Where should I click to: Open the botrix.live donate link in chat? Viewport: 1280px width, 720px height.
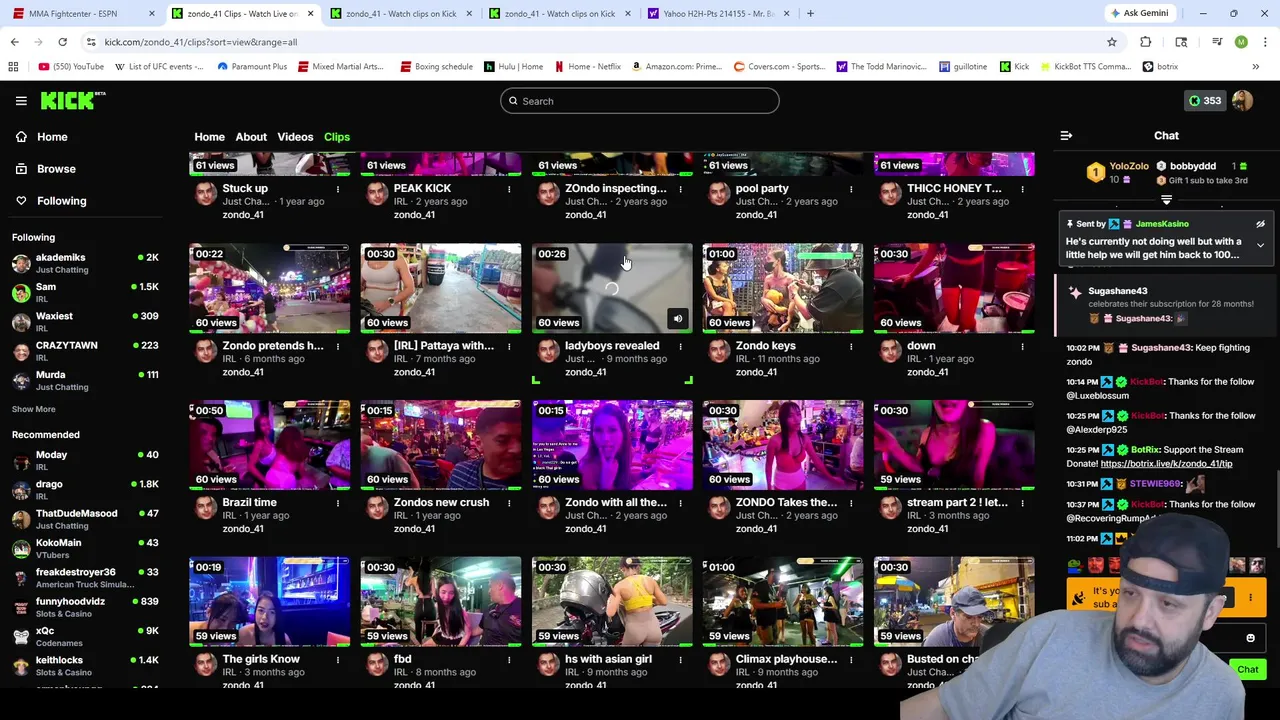point(1166,464)
